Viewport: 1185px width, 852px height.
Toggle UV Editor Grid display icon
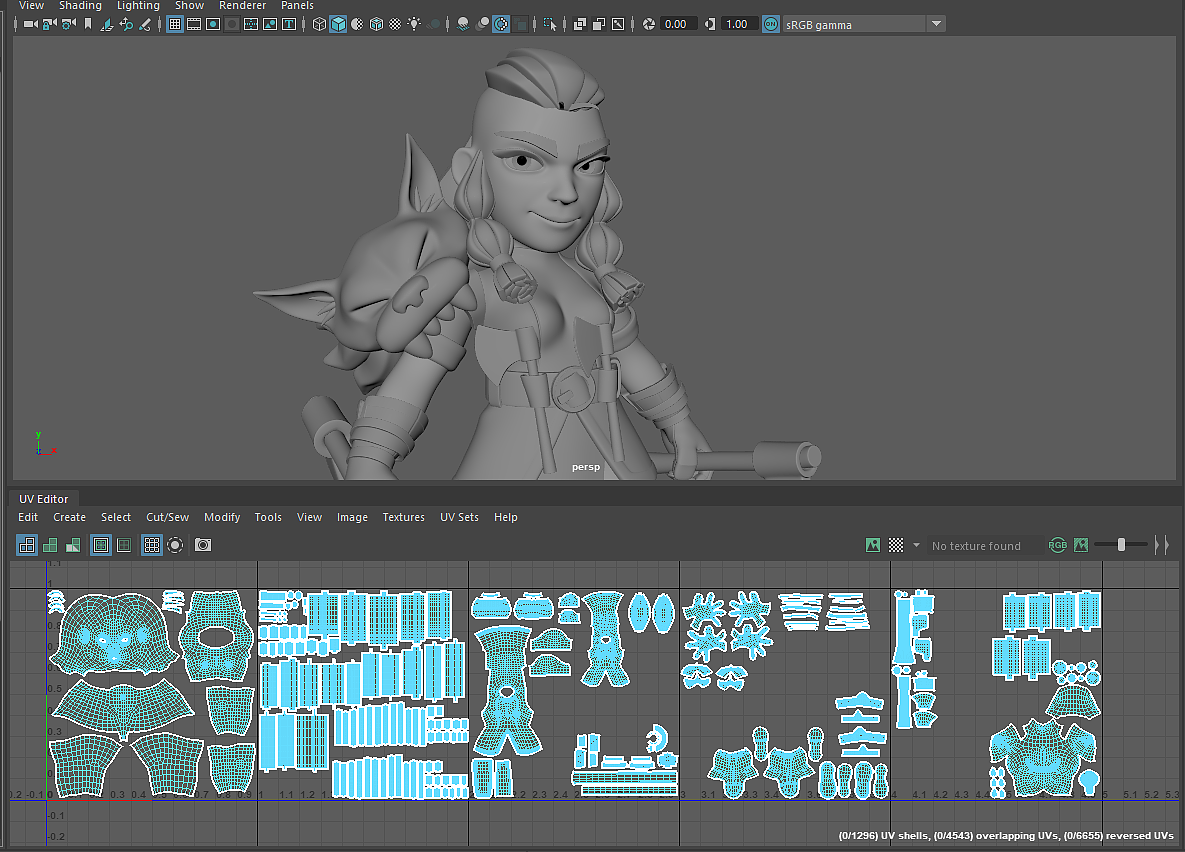[152, 545]
